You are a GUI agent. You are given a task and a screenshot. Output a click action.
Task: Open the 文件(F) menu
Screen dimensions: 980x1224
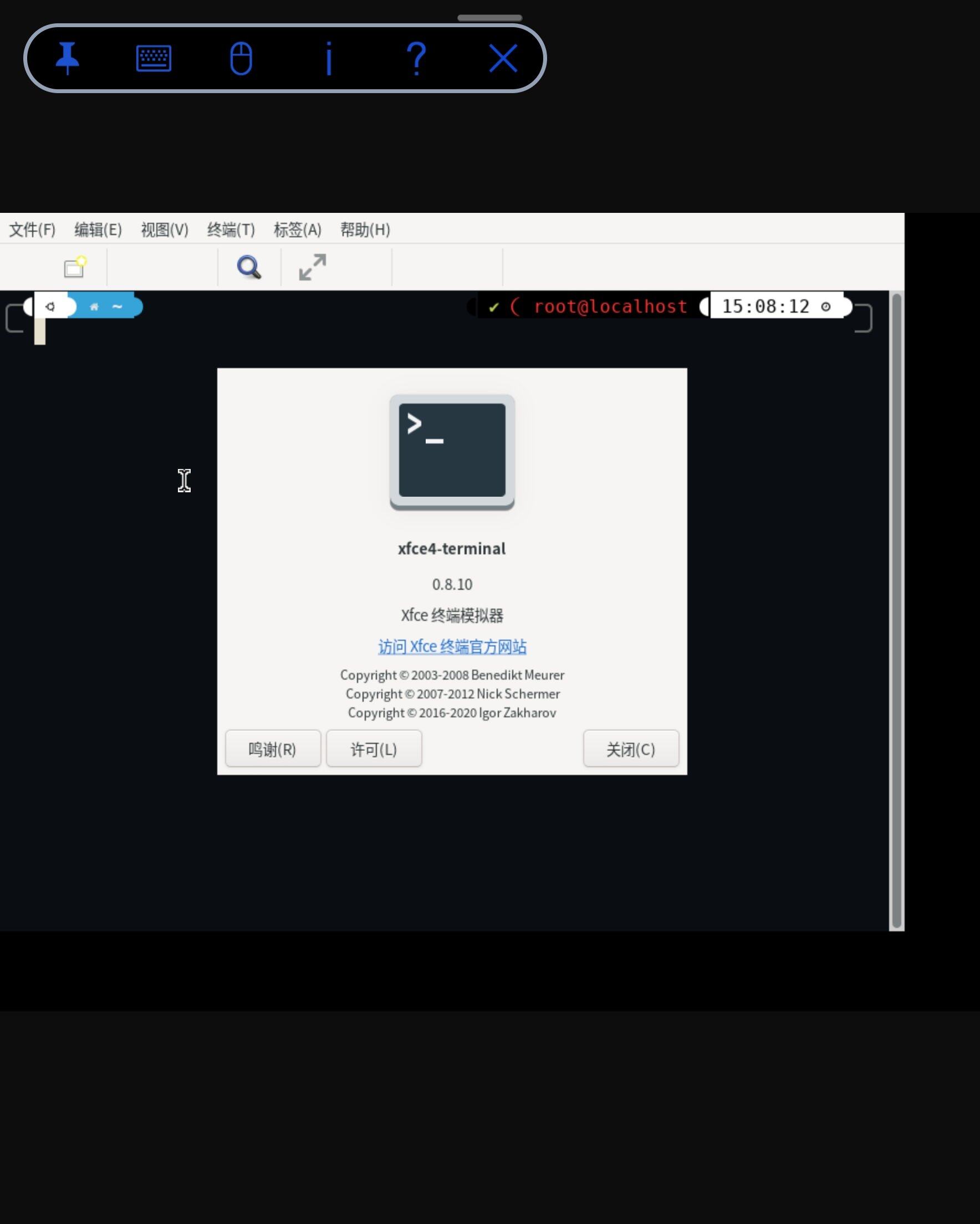click(32, 229)
